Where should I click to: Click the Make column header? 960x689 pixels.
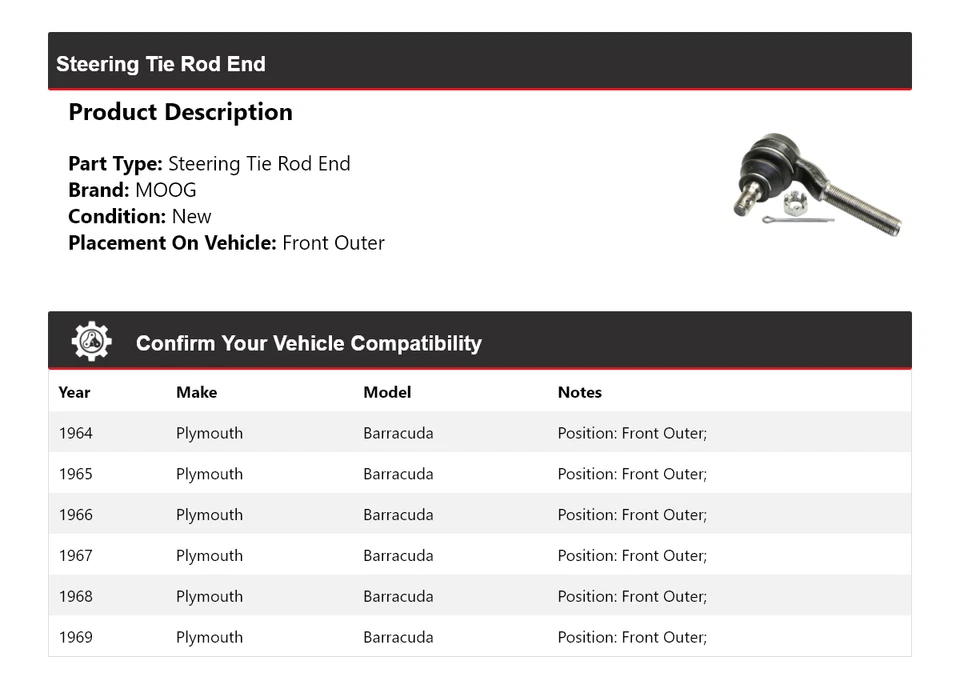point(196,392)
